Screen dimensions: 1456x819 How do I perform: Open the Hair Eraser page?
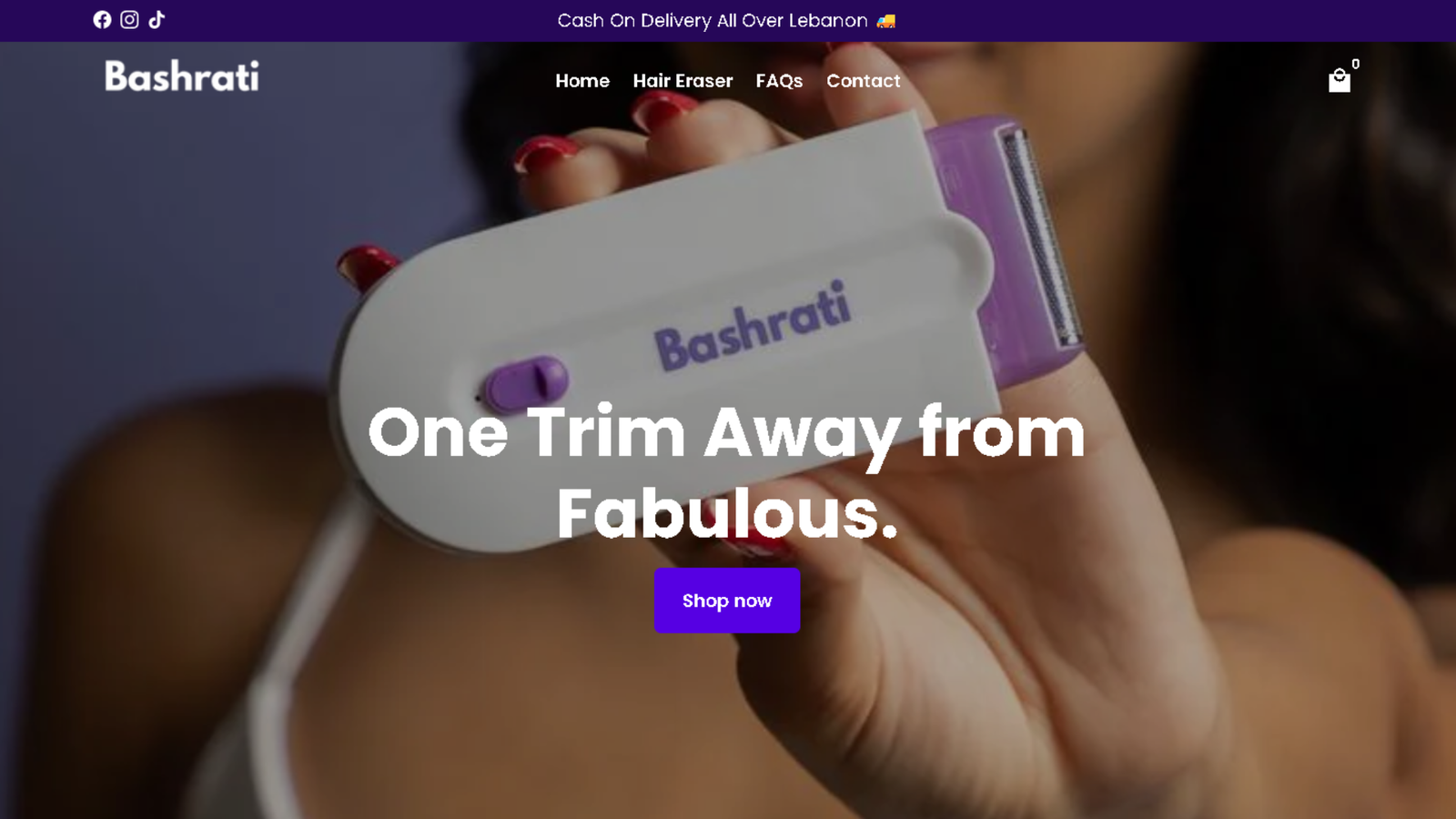tap(682, 81)
